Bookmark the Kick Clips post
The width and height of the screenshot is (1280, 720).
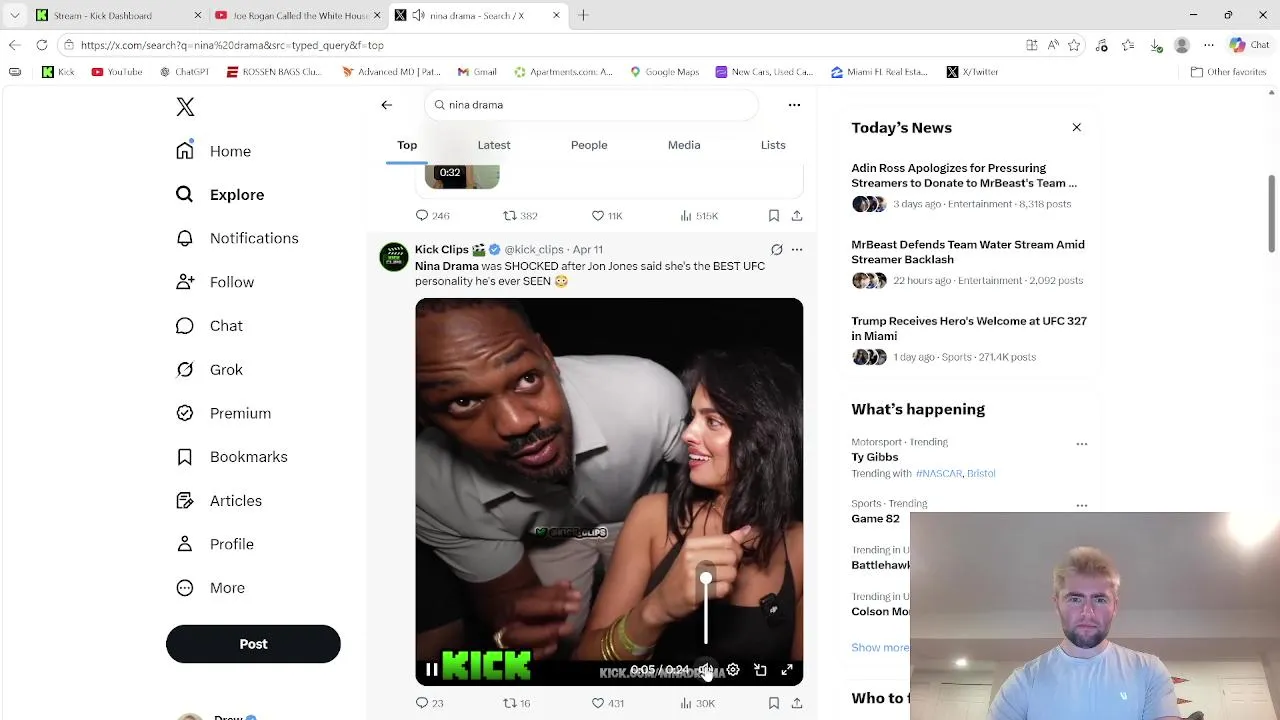click(x=774, y=704)
